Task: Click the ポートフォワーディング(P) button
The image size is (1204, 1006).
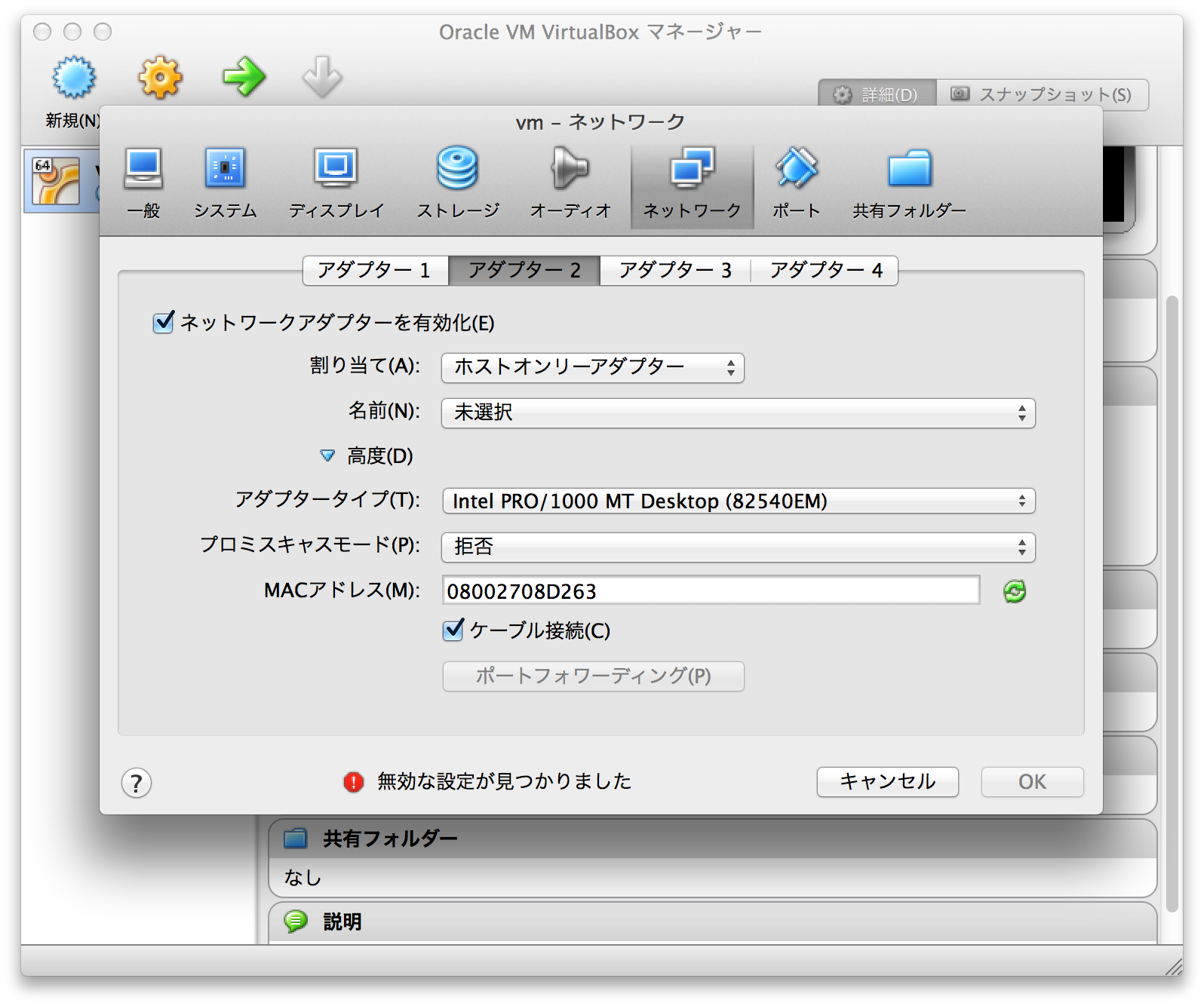Action: (x=593, y=676)
